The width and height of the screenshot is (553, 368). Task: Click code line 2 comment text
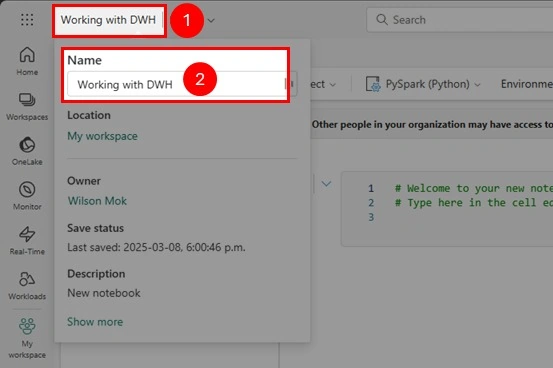click(x=474, y=203)
